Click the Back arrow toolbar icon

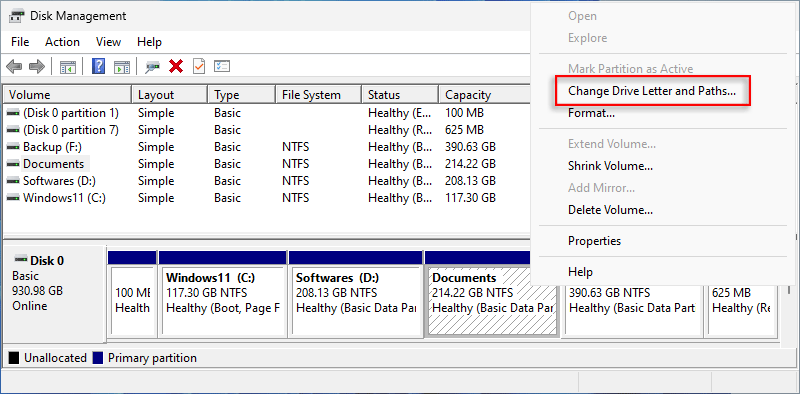click(x=14, y=66)
